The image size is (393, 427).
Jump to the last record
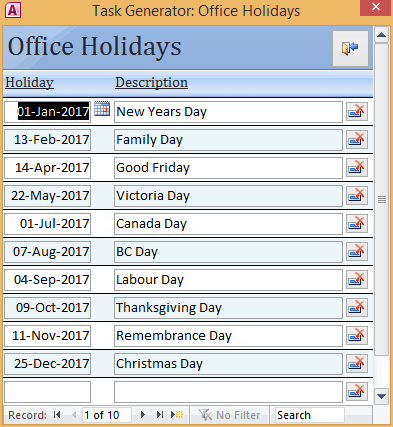160,415
